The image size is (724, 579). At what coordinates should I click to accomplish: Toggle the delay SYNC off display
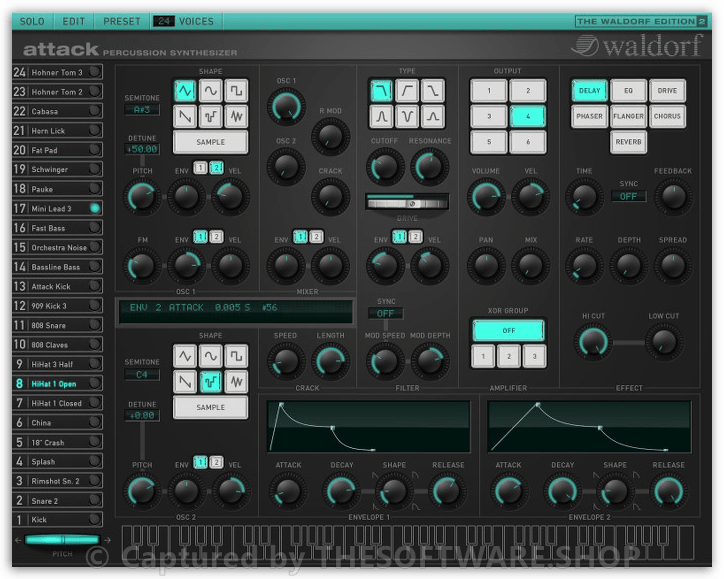(x=628, y=196)
